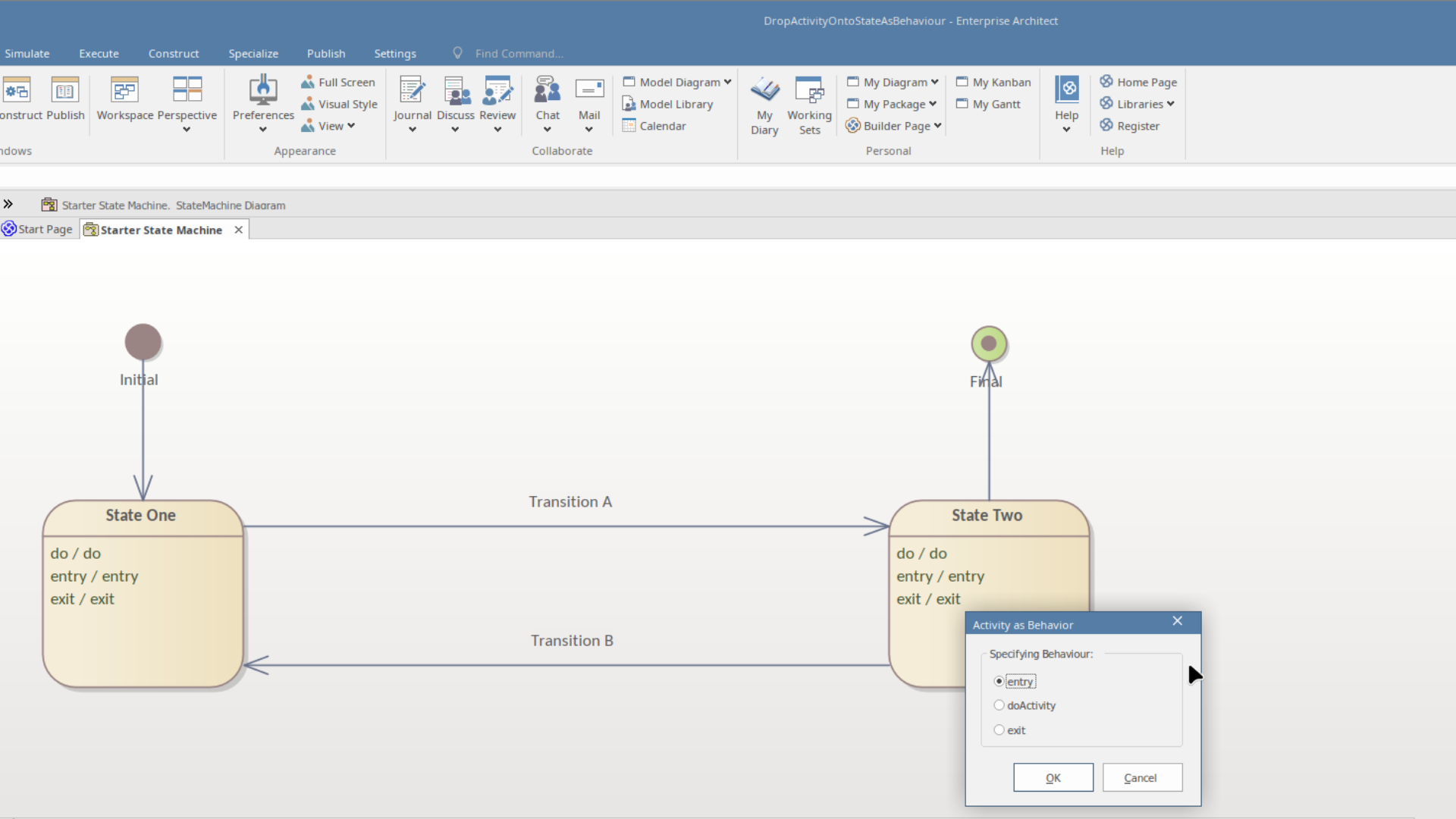Switch to the Start Page tab
The width and height of the screenshot is (1456, 819).
click(43, 229)
